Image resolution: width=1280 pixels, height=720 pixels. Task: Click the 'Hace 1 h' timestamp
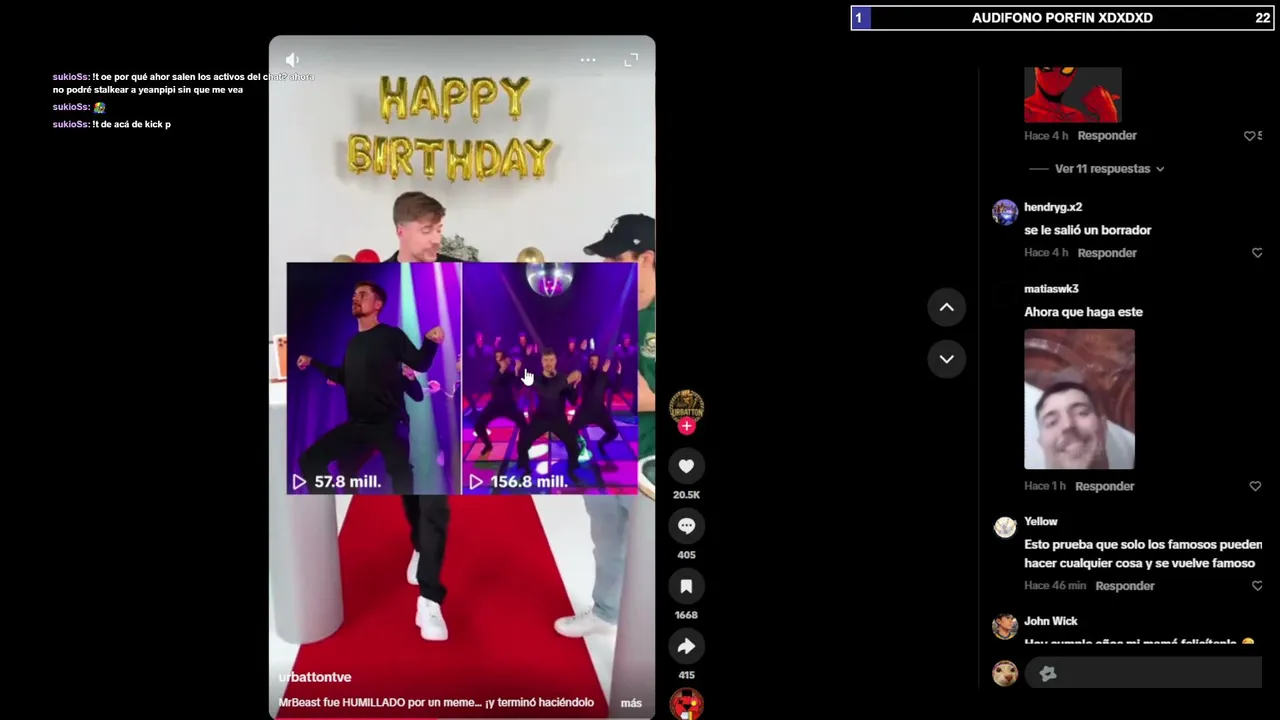pyautogui.click(x=1045, y=486)
